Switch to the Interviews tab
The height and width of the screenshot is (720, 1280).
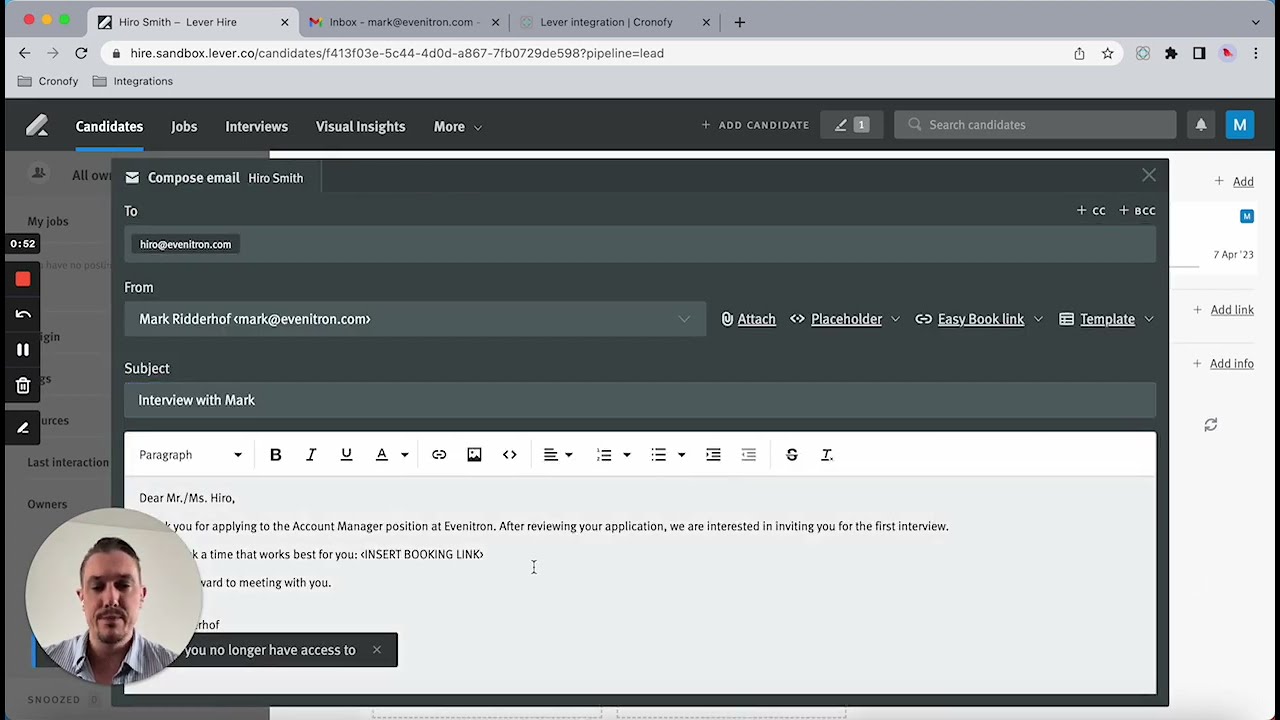256,127
